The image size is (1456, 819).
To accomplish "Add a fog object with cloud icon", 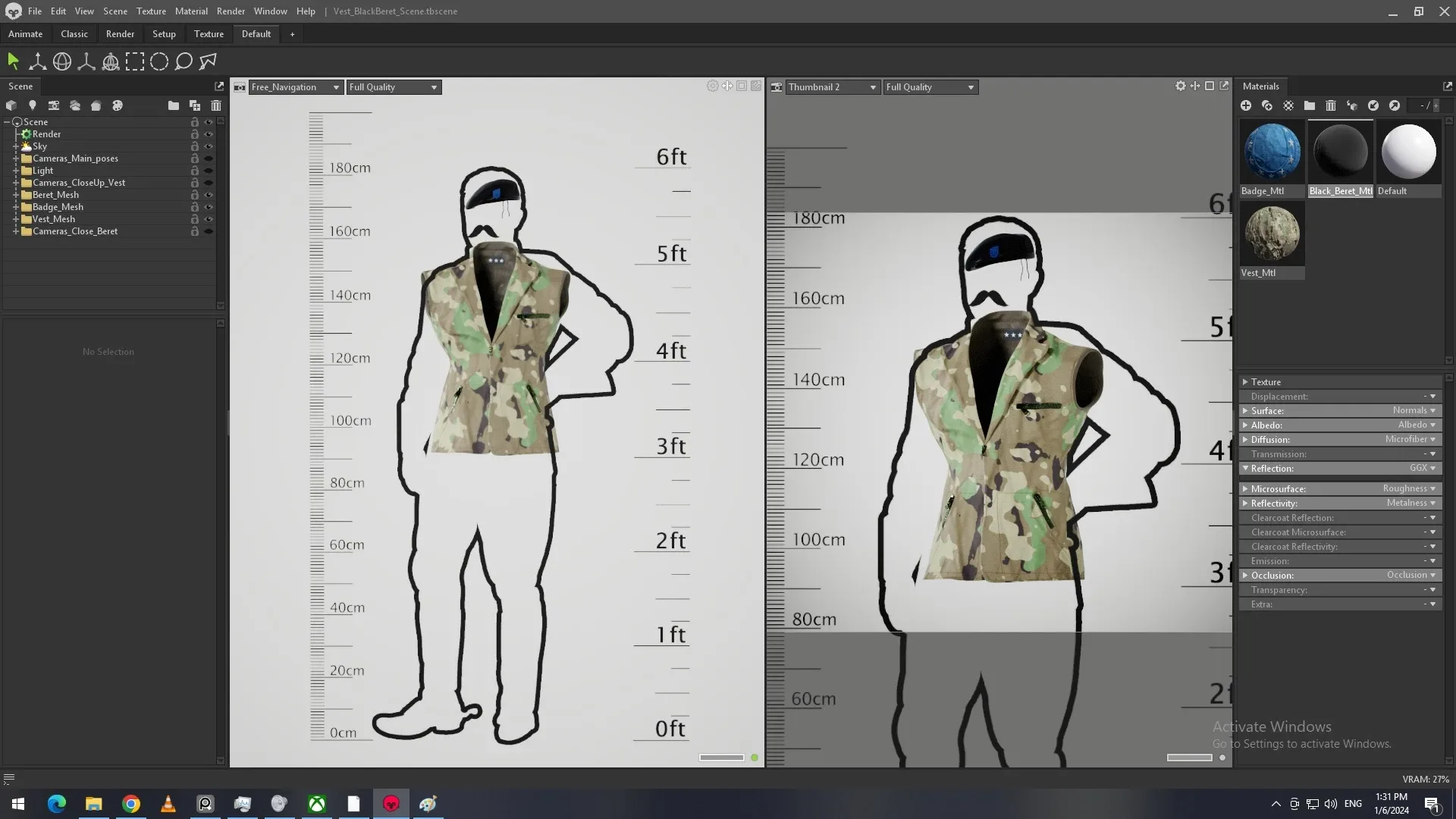I will [75, 105].
